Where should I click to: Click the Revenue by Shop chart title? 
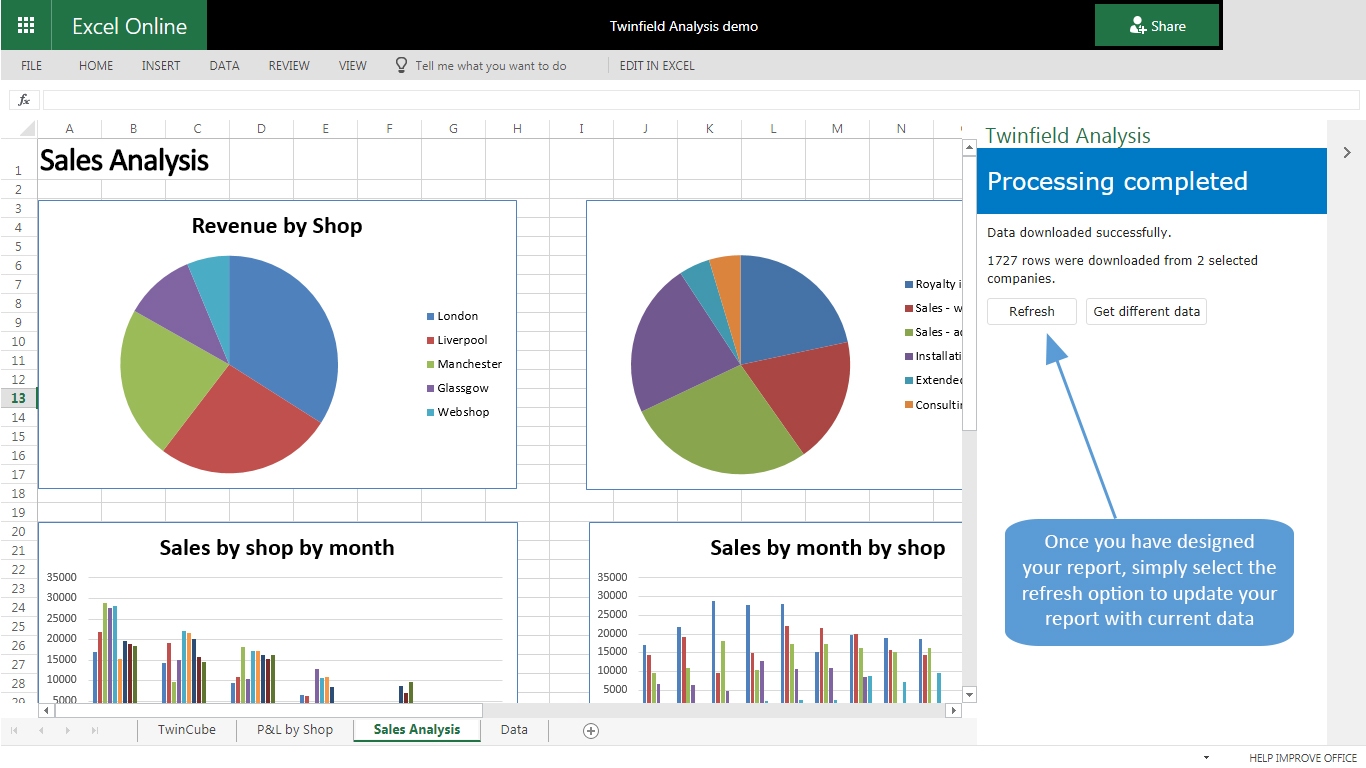point(277,226)
